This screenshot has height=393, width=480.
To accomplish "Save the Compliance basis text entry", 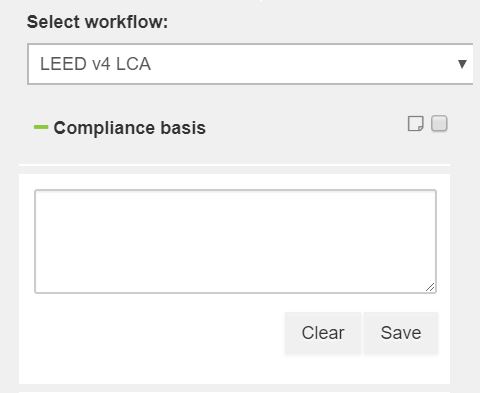I will (x=401, y=333).
